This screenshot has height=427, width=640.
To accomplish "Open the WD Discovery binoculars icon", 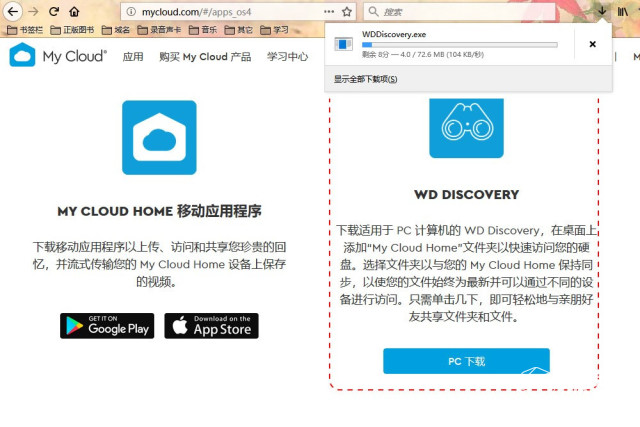I will (466, 127).
